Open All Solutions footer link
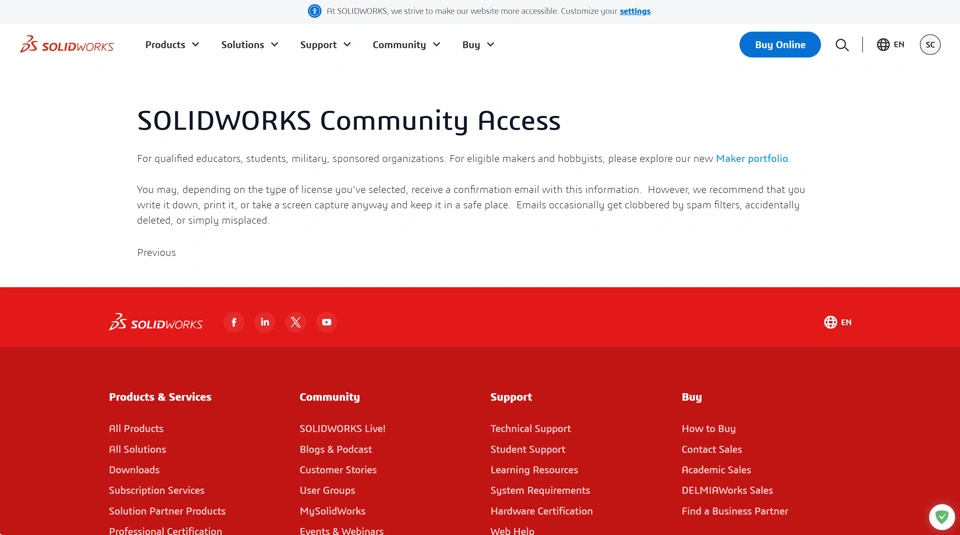 point(137,449)
